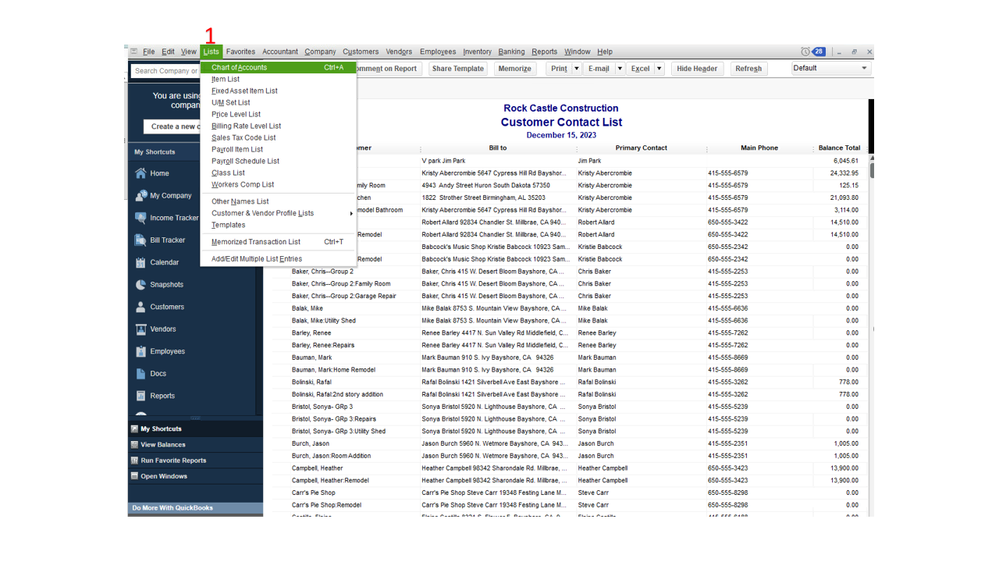Choose Class List menu entry

pyautogui.click(x=278, y=173)
